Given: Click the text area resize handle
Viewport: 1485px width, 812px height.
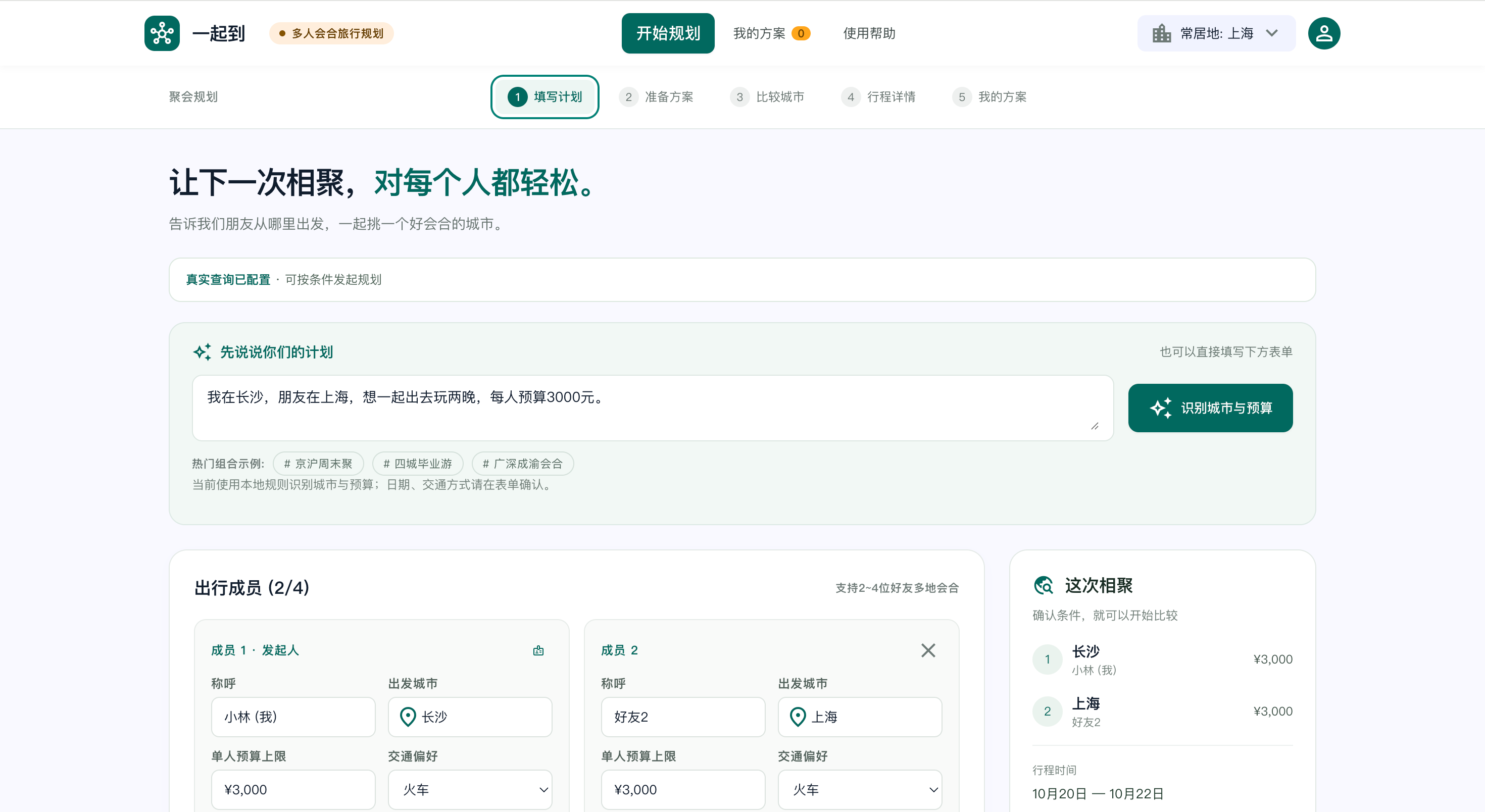Looking at the screenshot, I should point(1094,426).
